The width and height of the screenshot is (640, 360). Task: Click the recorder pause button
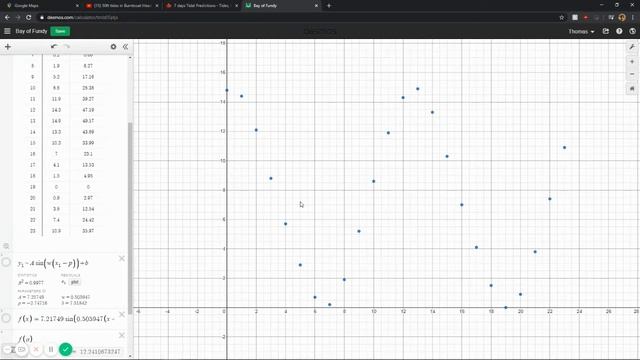coord(51,349)
